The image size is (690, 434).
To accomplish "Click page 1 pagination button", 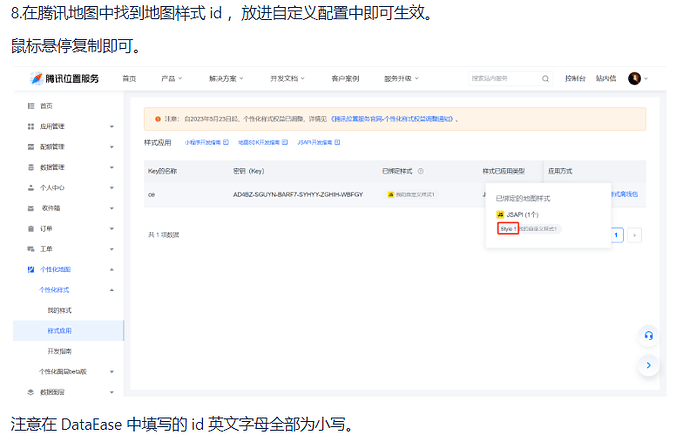I will point(616,235).
